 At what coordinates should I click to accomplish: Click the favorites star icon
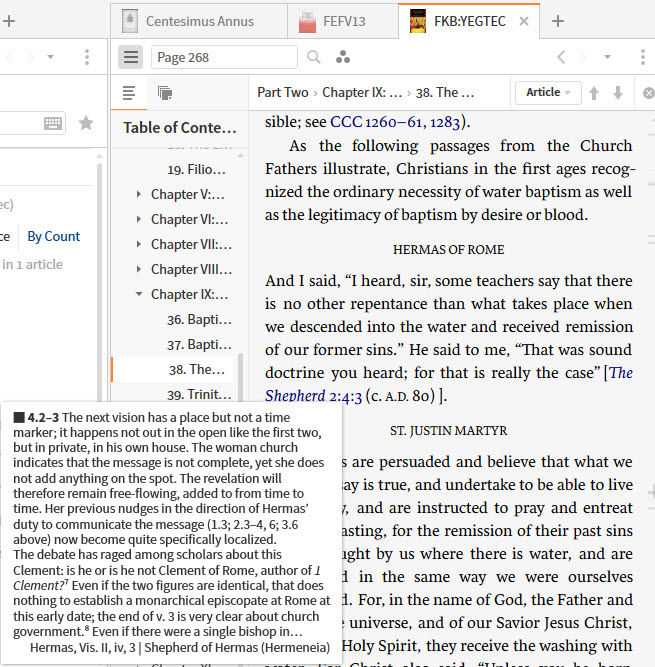point(86,123)
